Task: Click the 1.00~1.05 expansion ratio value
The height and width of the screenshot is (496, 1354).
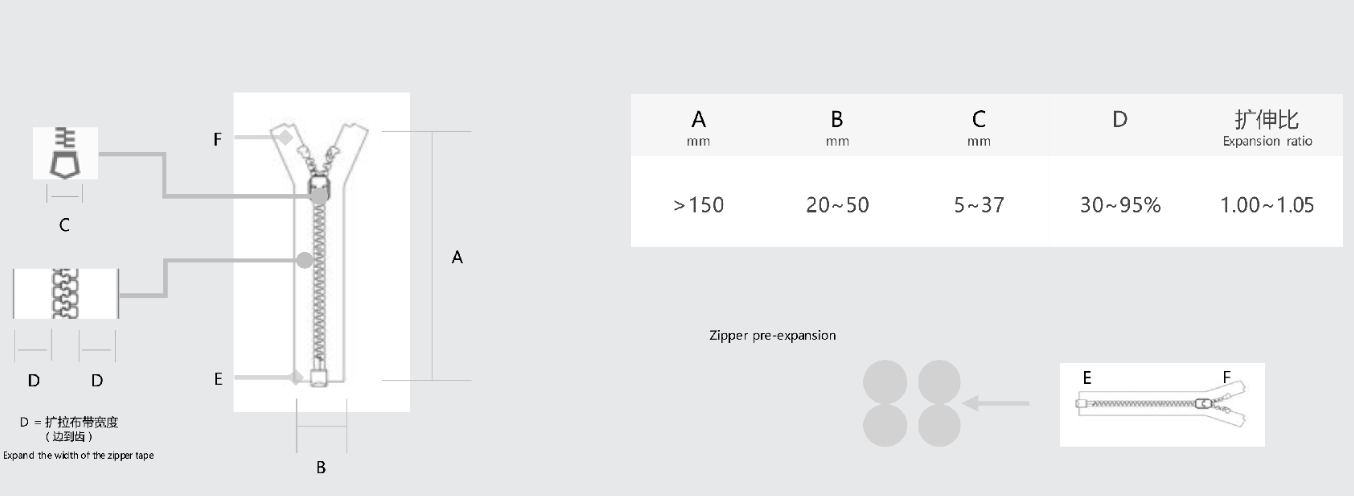Action: click(x=1267, y=206)
